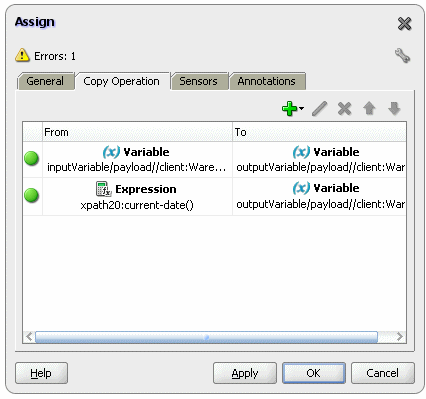The image size is (426, 399).
Task: Click the scrollbar right arrow
Action: [x=400, y=337]
